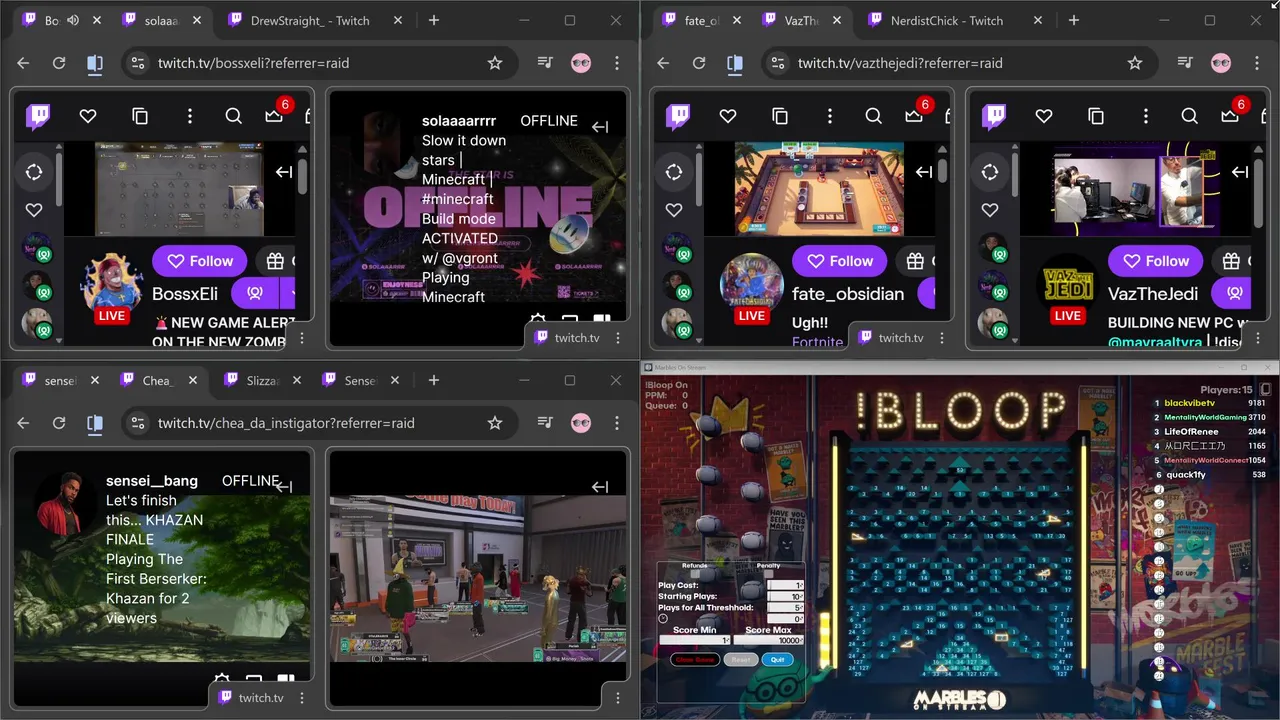Follow the BossxEli channel

[199, 261]
